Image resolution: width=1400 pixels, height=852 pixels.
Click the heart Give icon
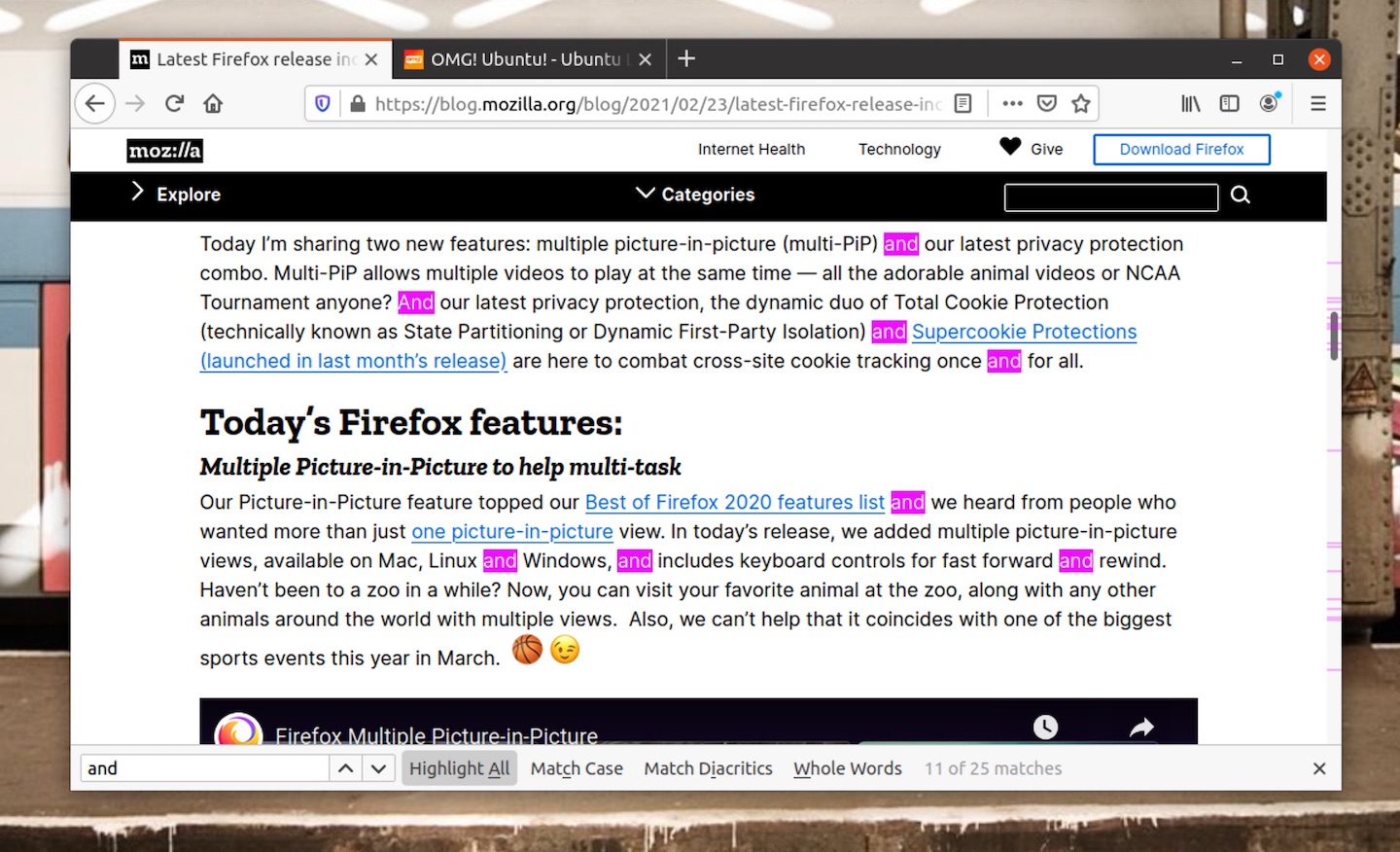click(x=1010, y=147)
